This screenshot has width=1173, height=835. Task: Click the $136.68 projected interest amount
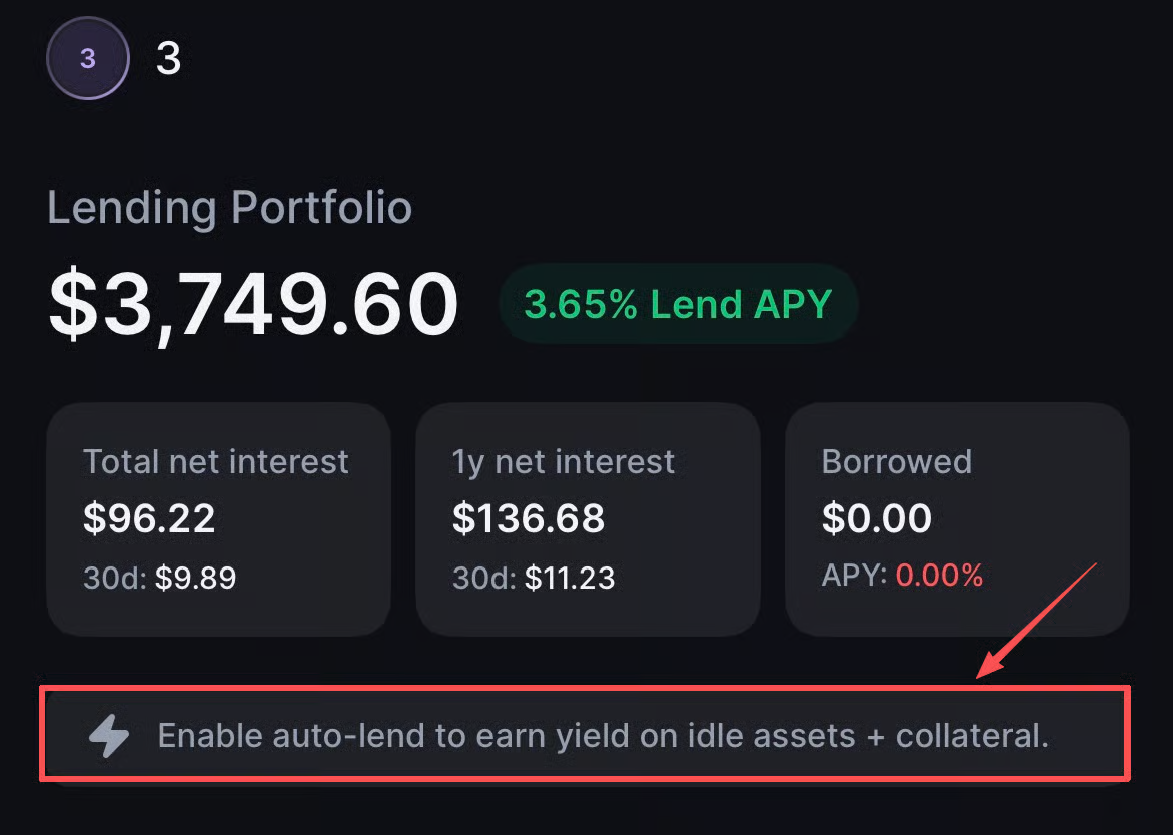[x=528, y=518]
